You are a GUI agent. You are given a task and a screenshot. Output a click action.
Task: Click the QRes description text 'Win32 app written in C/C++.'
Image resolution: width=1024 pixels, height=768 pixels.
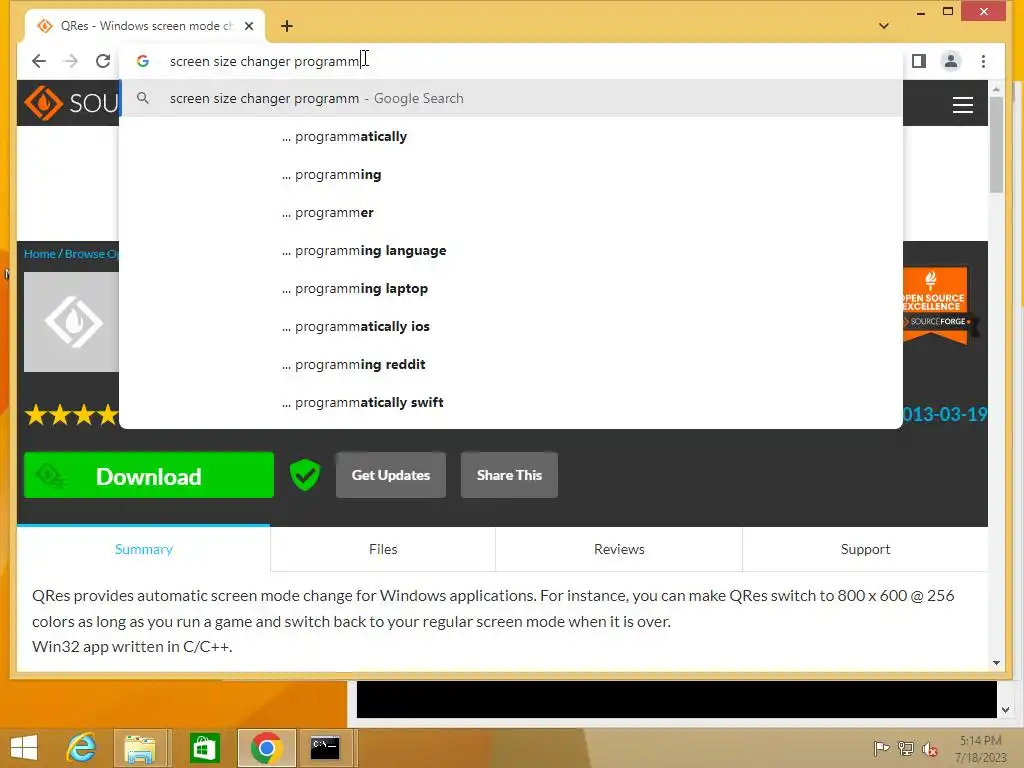[x=132, y=647]
